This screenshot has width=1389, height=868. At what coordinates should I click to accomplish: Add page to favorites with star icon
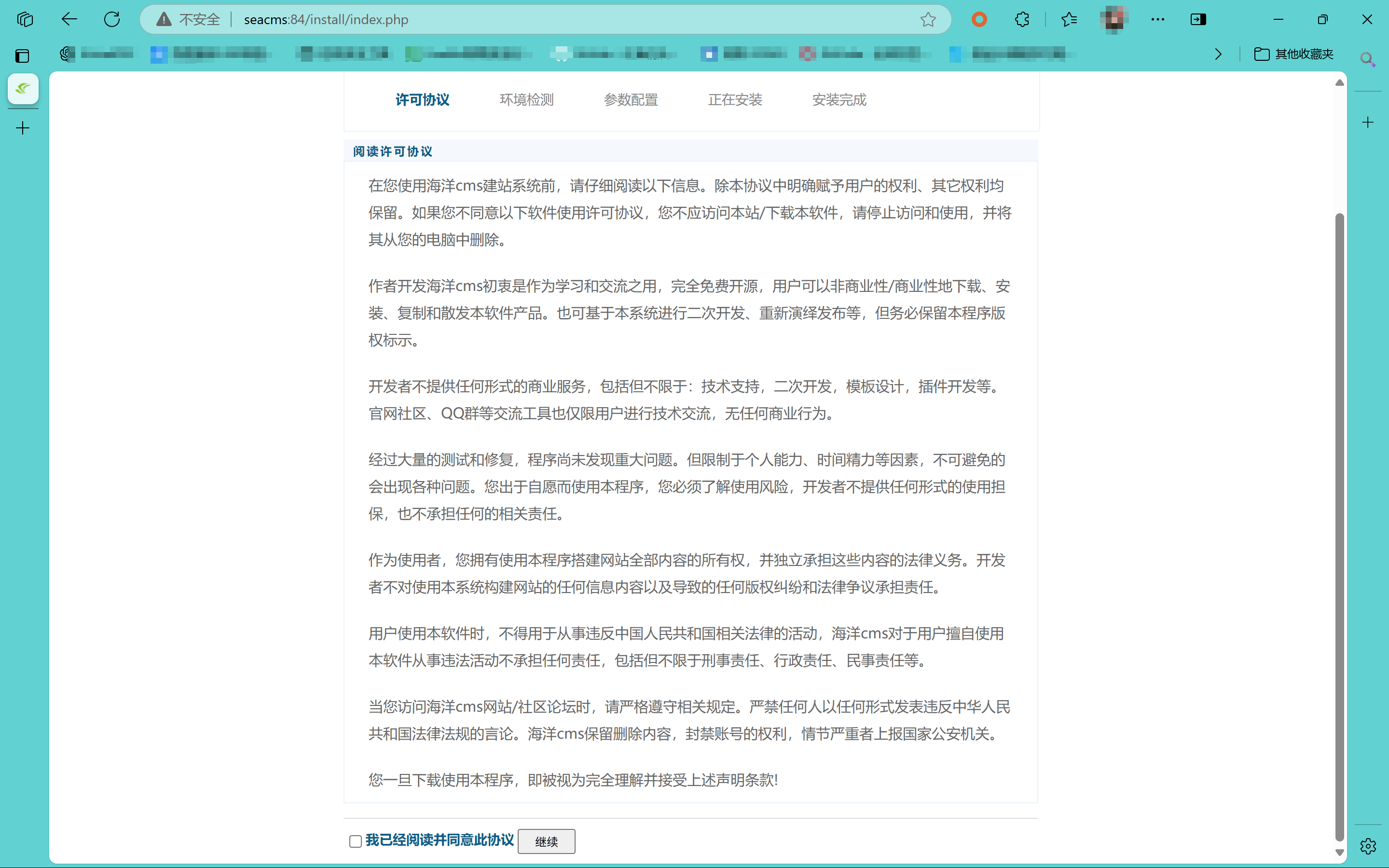[928, 19]
